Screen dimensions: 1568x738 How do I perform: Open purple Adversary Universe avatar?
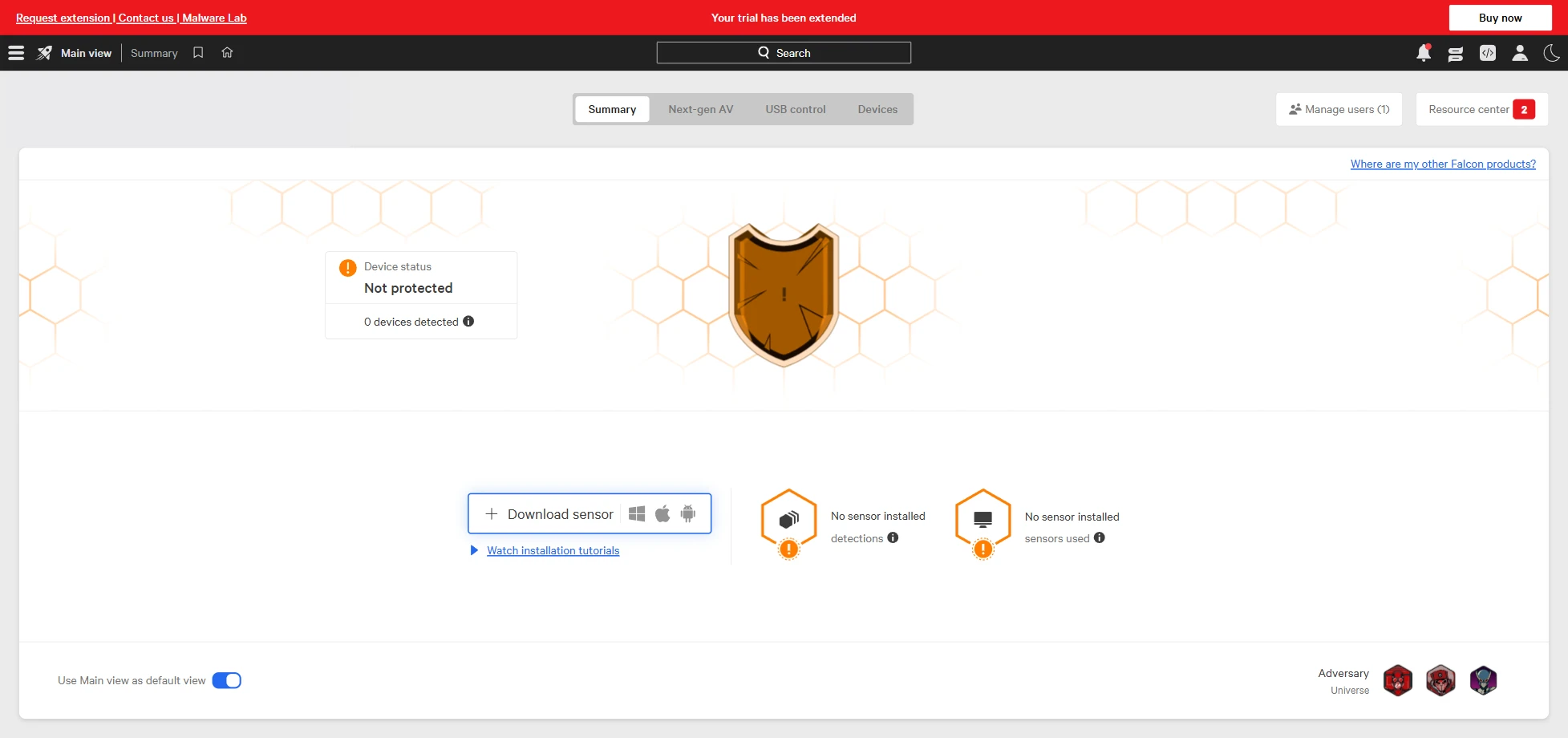1483,681
